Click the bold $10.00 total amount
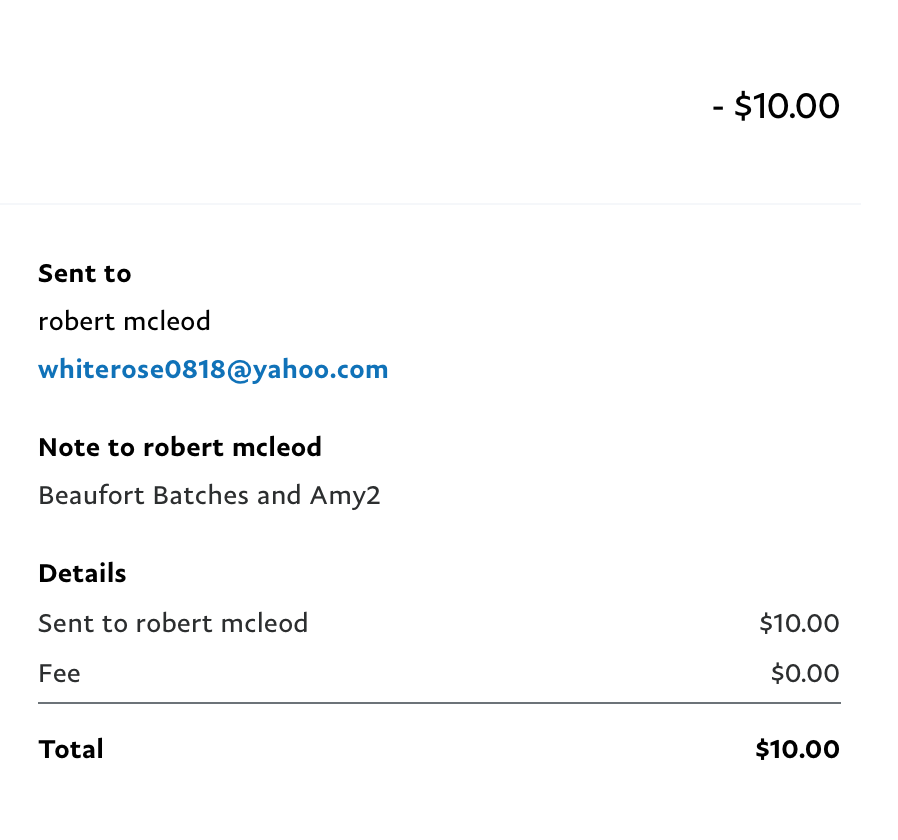The width and height of the screenshot is (898, 840). pyautogui.click(x=798, y=750)
